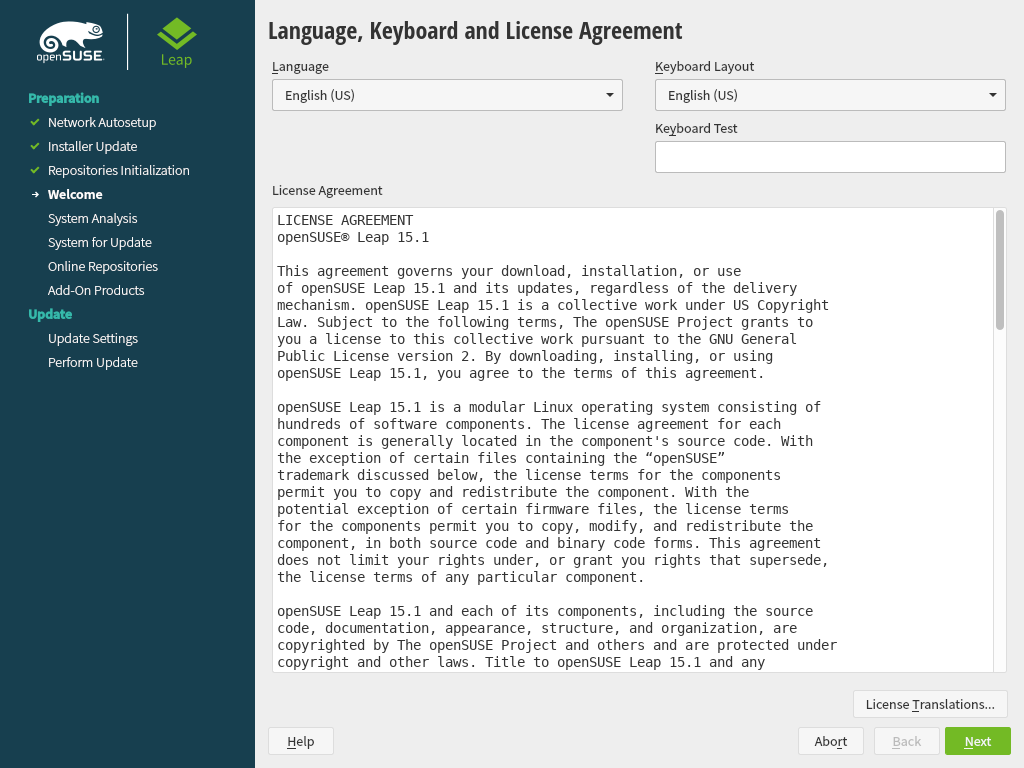
Task: Open License Translations dialog
Action: pos(930,704)
